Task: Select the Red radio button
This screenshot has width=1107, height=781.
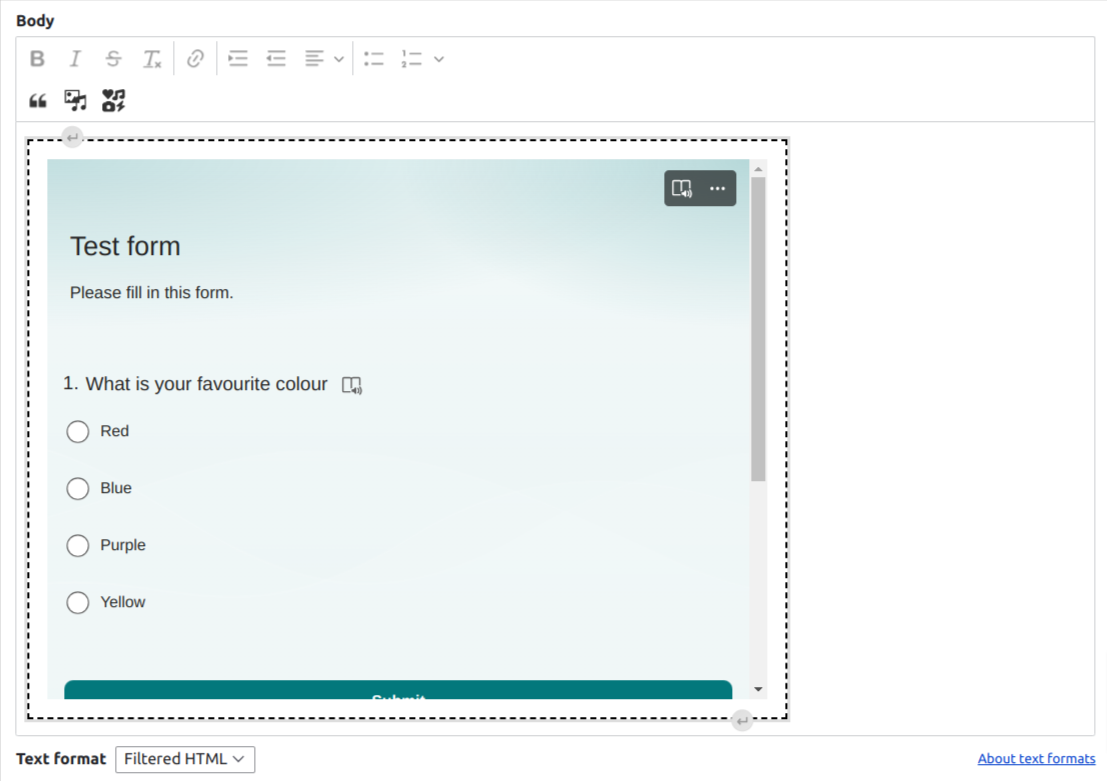Action: pyautogui.click(x=77, y=431)
